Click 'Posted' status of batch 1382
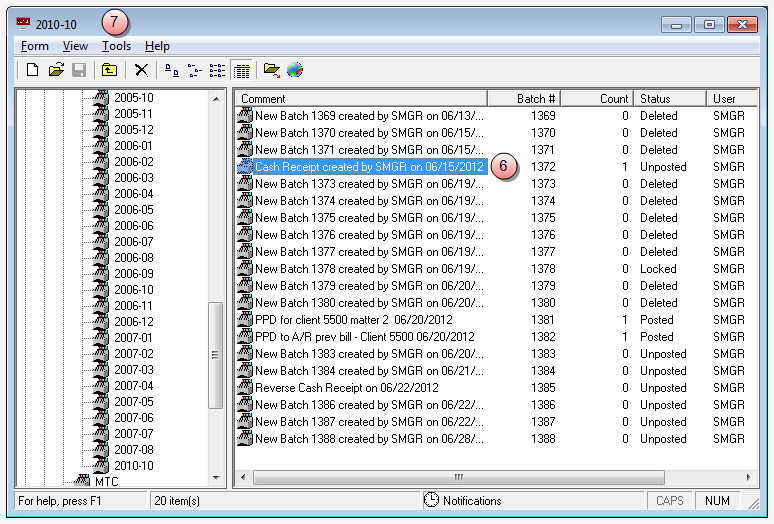Image resolution: width=774 pixels, height=524 pixels. 657,337
